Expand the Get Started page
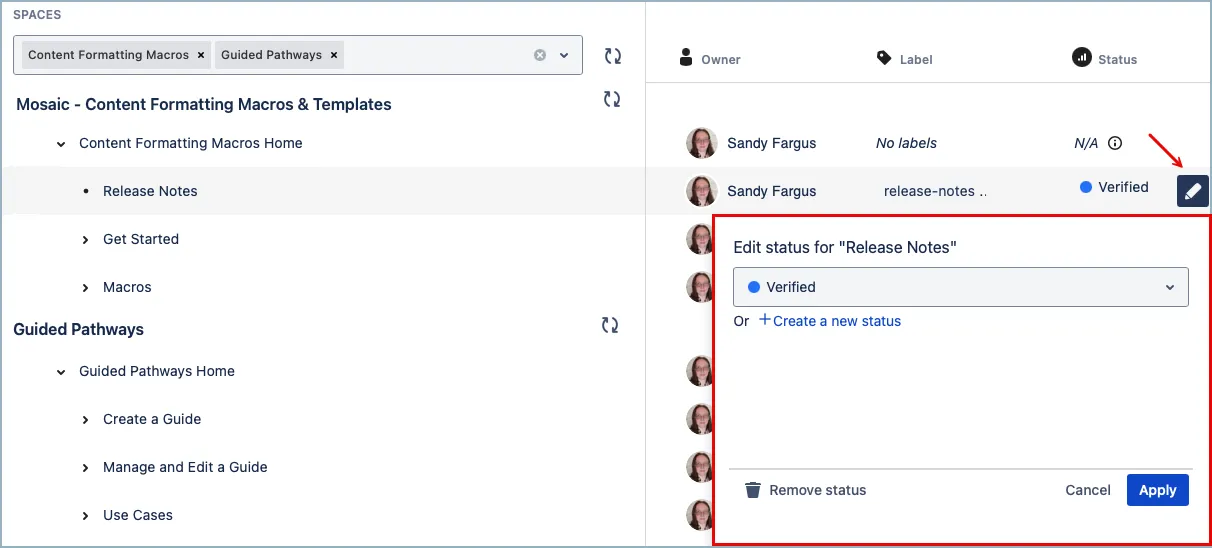Image resolution: width=1212 pixels, height=548 pixels. coord(86,240)
